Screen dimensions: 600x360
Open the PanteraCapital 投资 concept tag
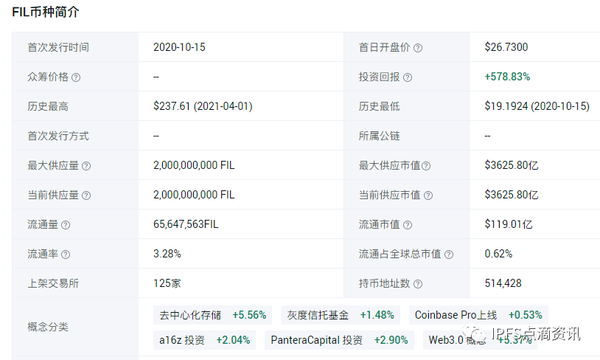[x=339, y=340]
